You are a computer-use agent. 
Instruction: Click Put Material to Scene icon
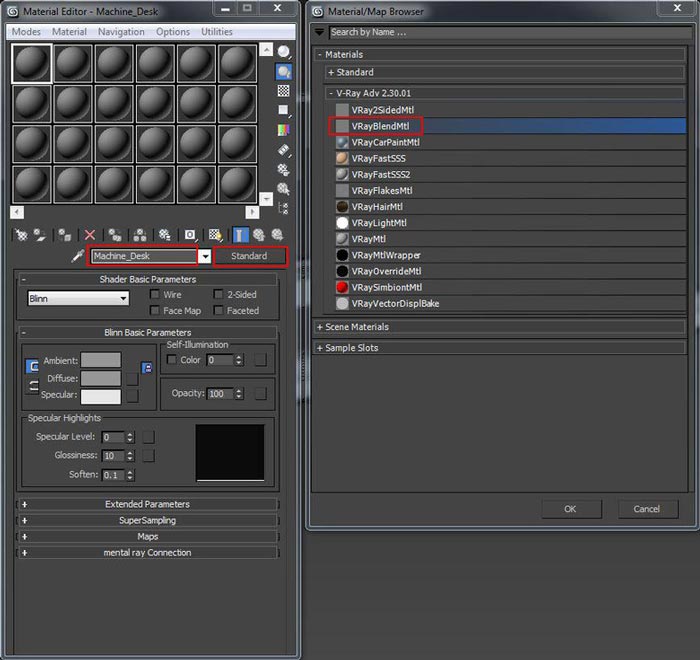coord(40,234)
